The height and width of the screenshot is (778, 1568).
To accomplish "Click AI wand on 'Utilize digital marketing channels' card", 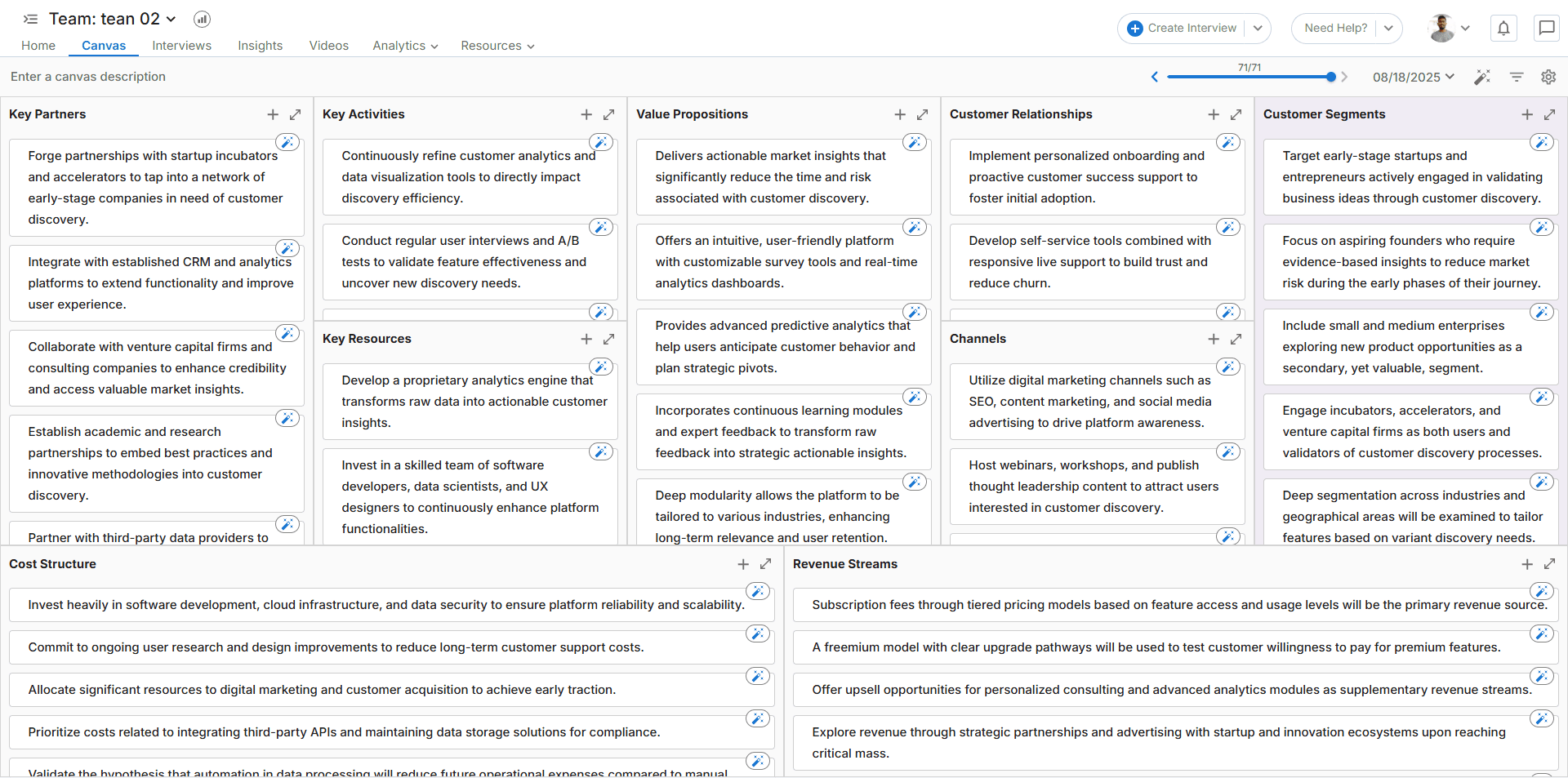I will (x=1228, y=367).
